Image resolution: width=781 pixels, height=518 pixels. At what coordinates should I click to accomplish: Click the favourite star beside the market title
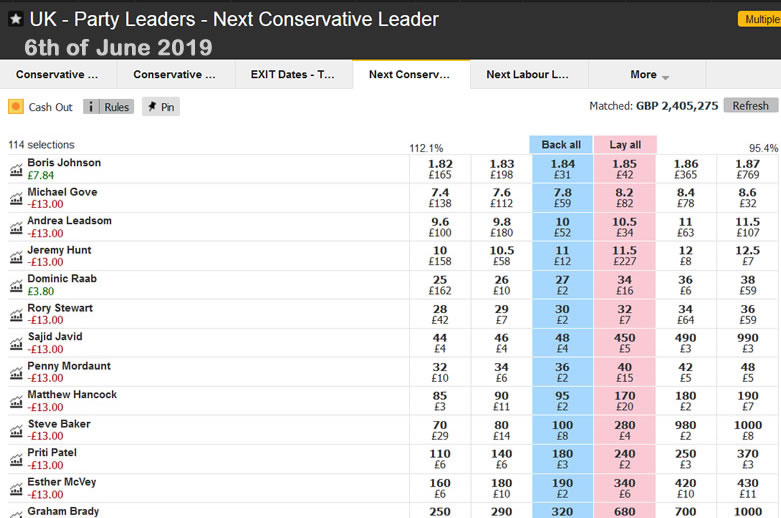point(16,19)
